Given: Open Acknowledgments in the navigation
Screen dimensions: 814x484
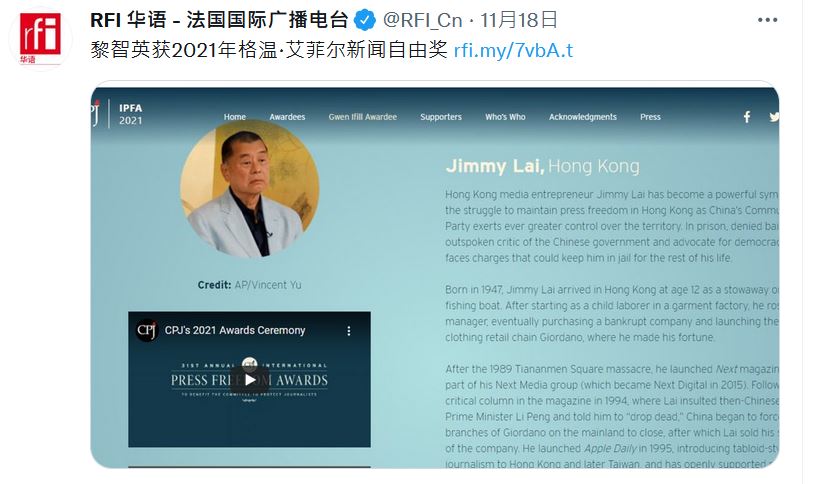Looking at the screenshot, I should [582, 117].
